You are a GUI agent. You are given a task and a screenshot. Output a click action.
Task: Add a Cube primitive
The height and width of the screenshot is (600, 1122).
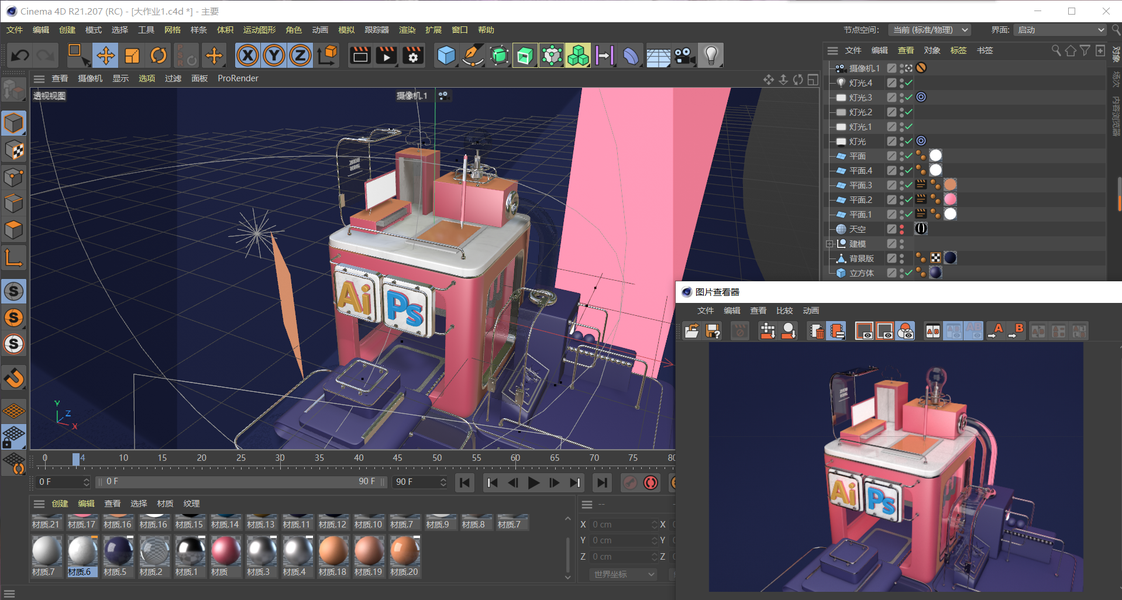tap(446, 55)
